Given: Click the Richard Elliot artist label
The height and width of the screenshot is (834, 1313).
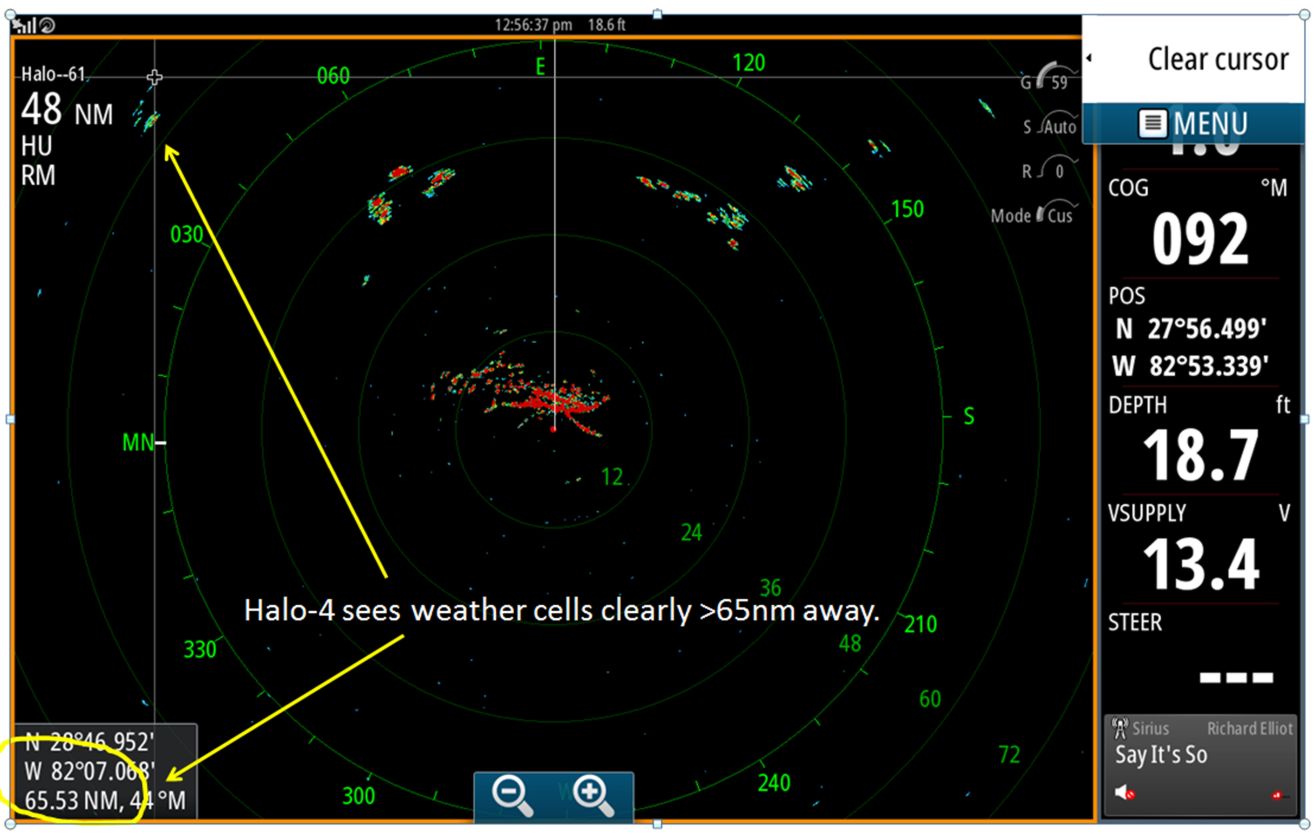Looking at the screenshot, I should click(1249, 729).
